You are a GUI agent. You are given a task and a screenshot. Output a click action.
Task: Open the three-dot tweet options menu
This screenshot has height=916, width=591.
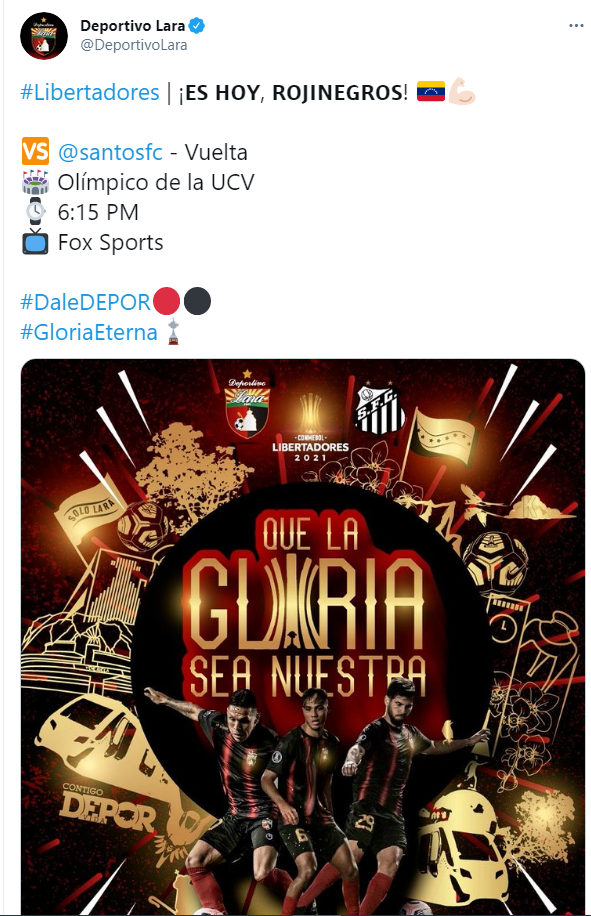pos(576,26)
